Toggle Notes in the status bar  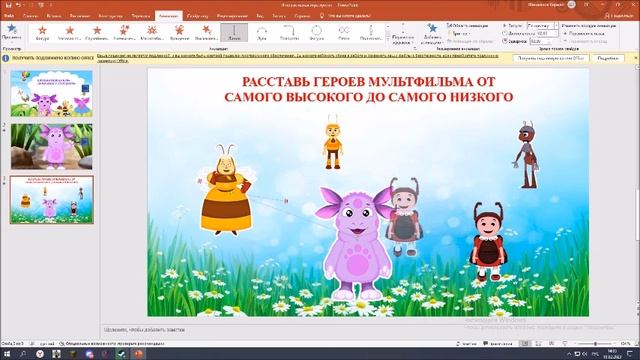point(467,344)
